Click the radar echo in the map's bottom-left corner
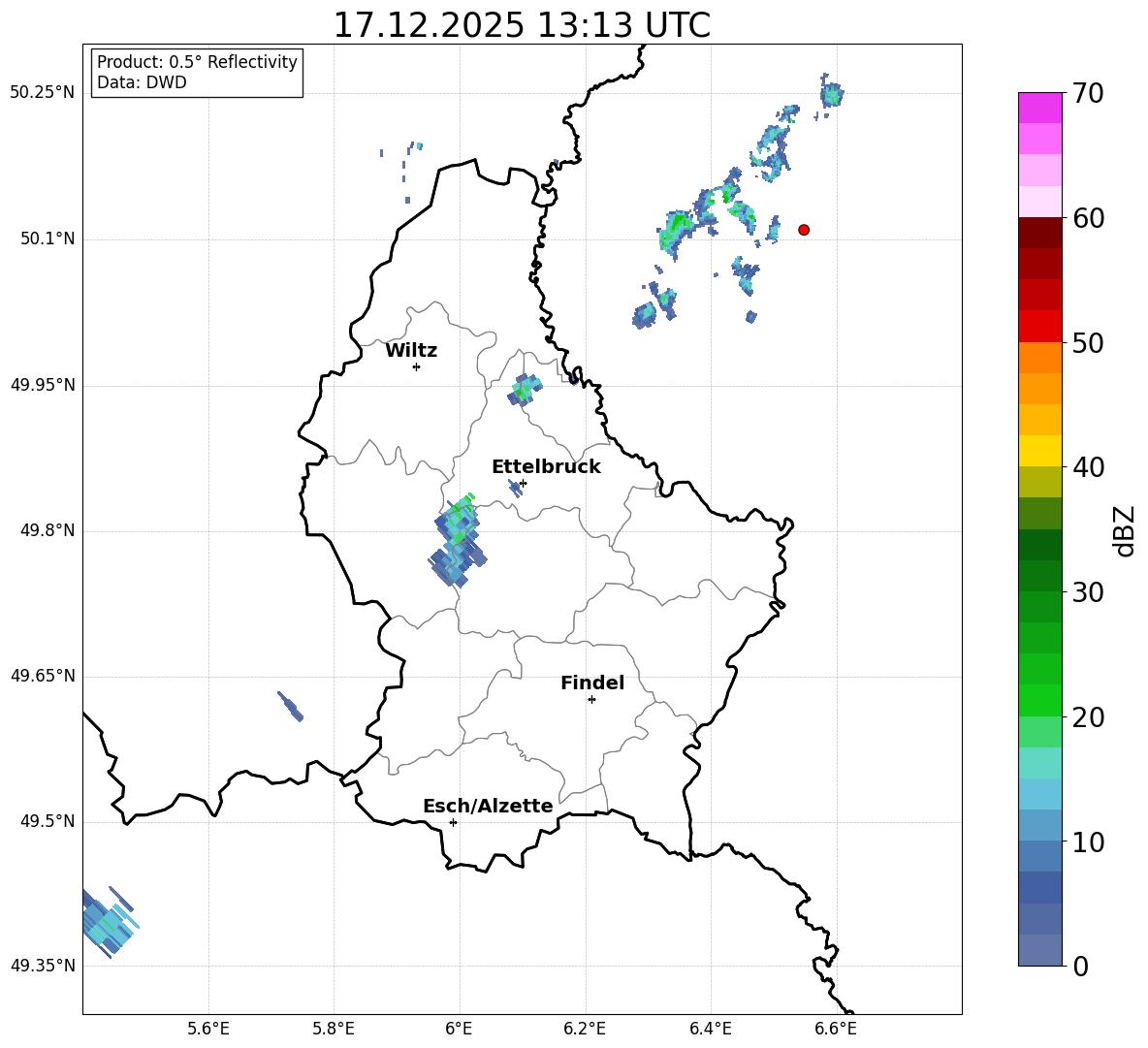This screenshot has width=1148, height=1048. 109,922
